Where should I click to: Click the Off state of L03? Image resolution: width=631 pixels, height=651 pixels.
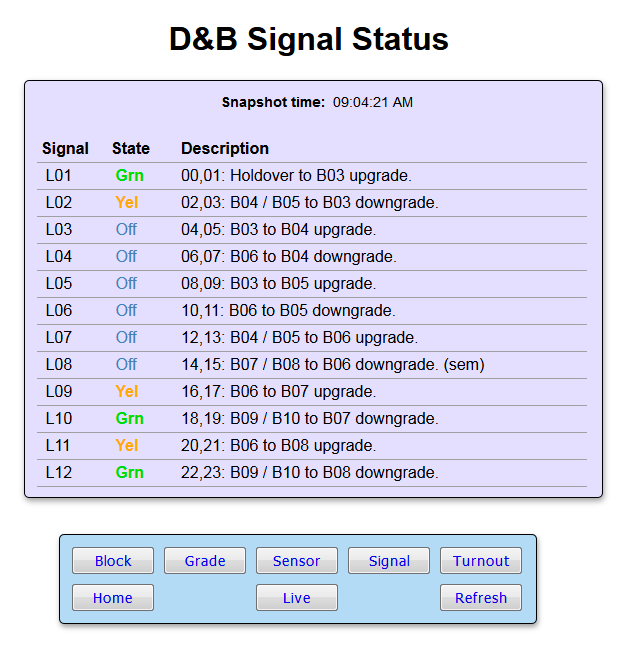pos(126,230)
